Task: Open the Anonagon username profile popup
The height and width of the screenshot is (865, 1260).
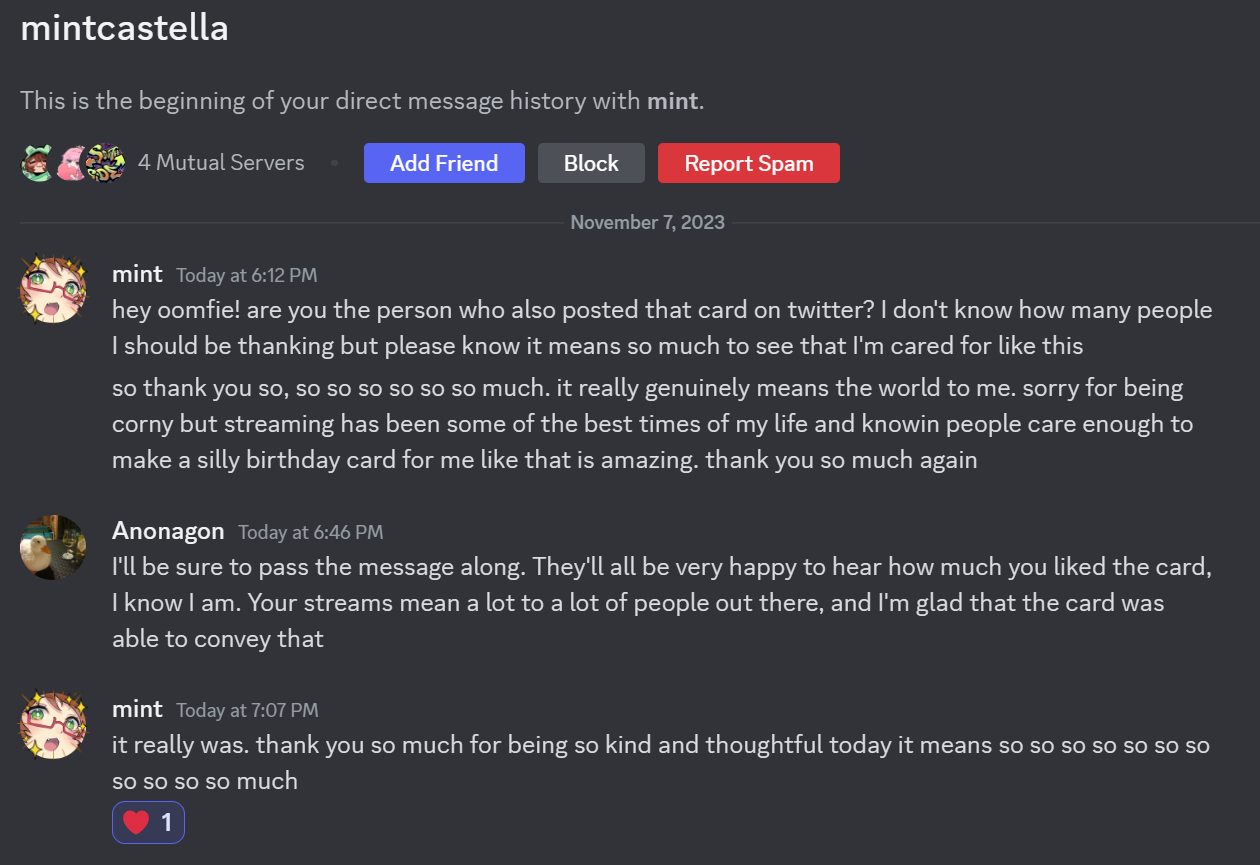Action: (168, 531)
